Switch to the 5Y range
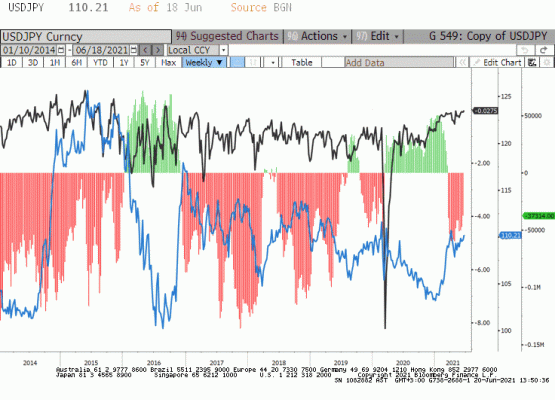 [145, 63]
